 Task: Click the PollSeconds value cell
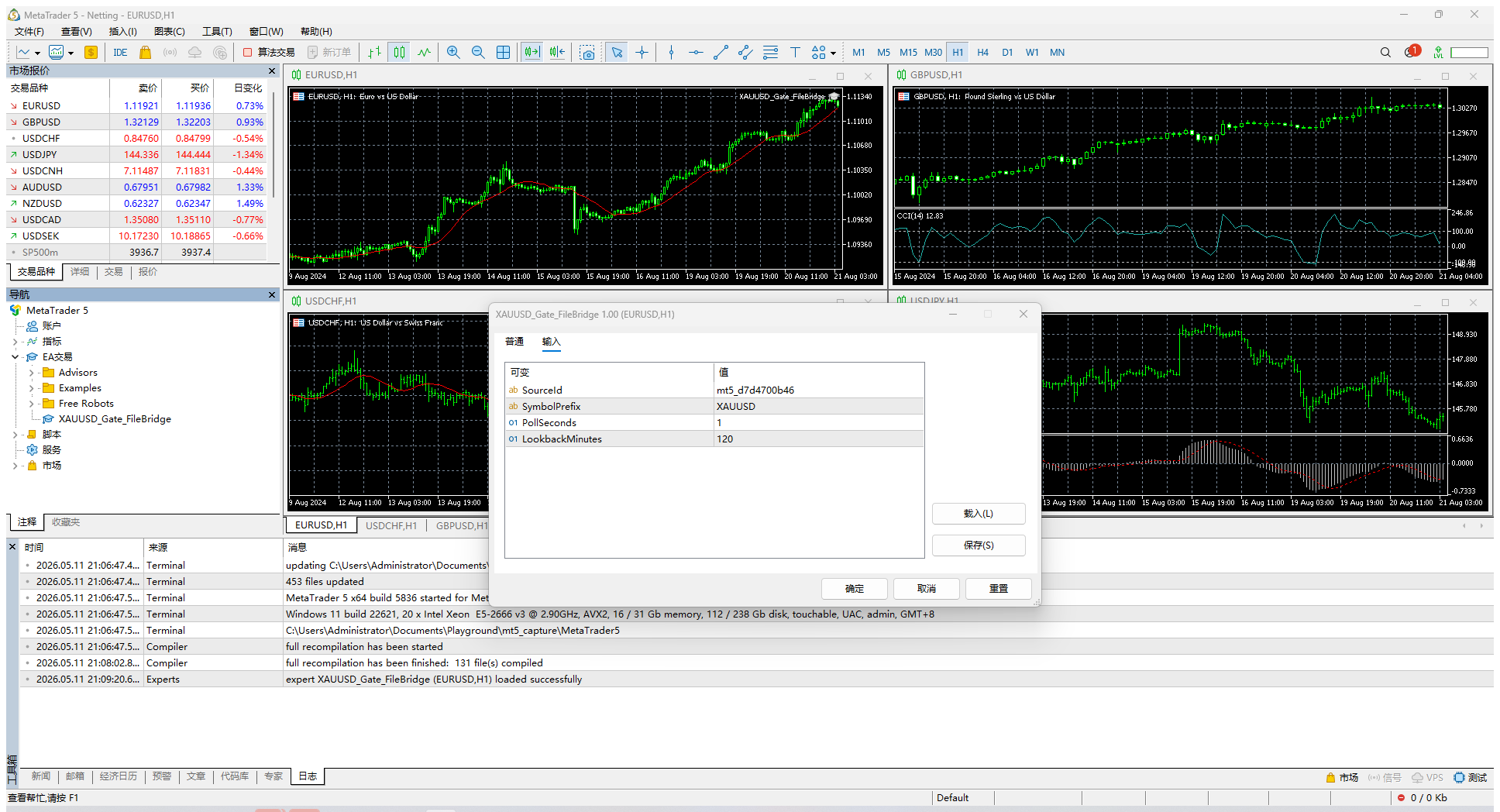click(818, 423)
